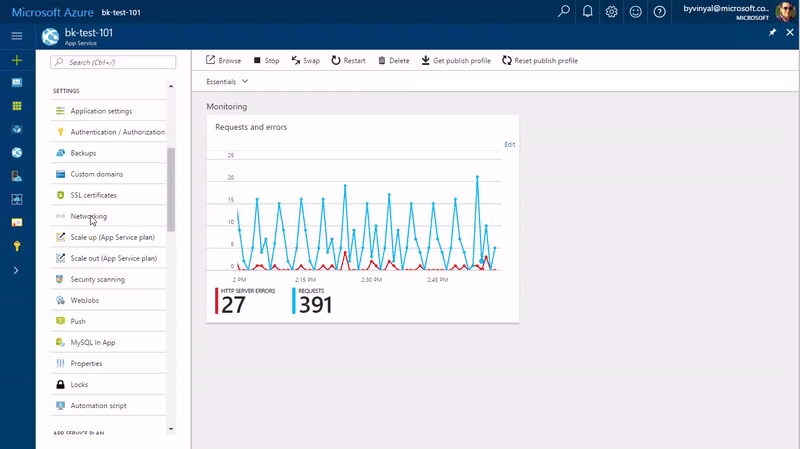The height and width of the screenshot is (449, 800).
Task: Restart the app service
Action: (348, 61)
